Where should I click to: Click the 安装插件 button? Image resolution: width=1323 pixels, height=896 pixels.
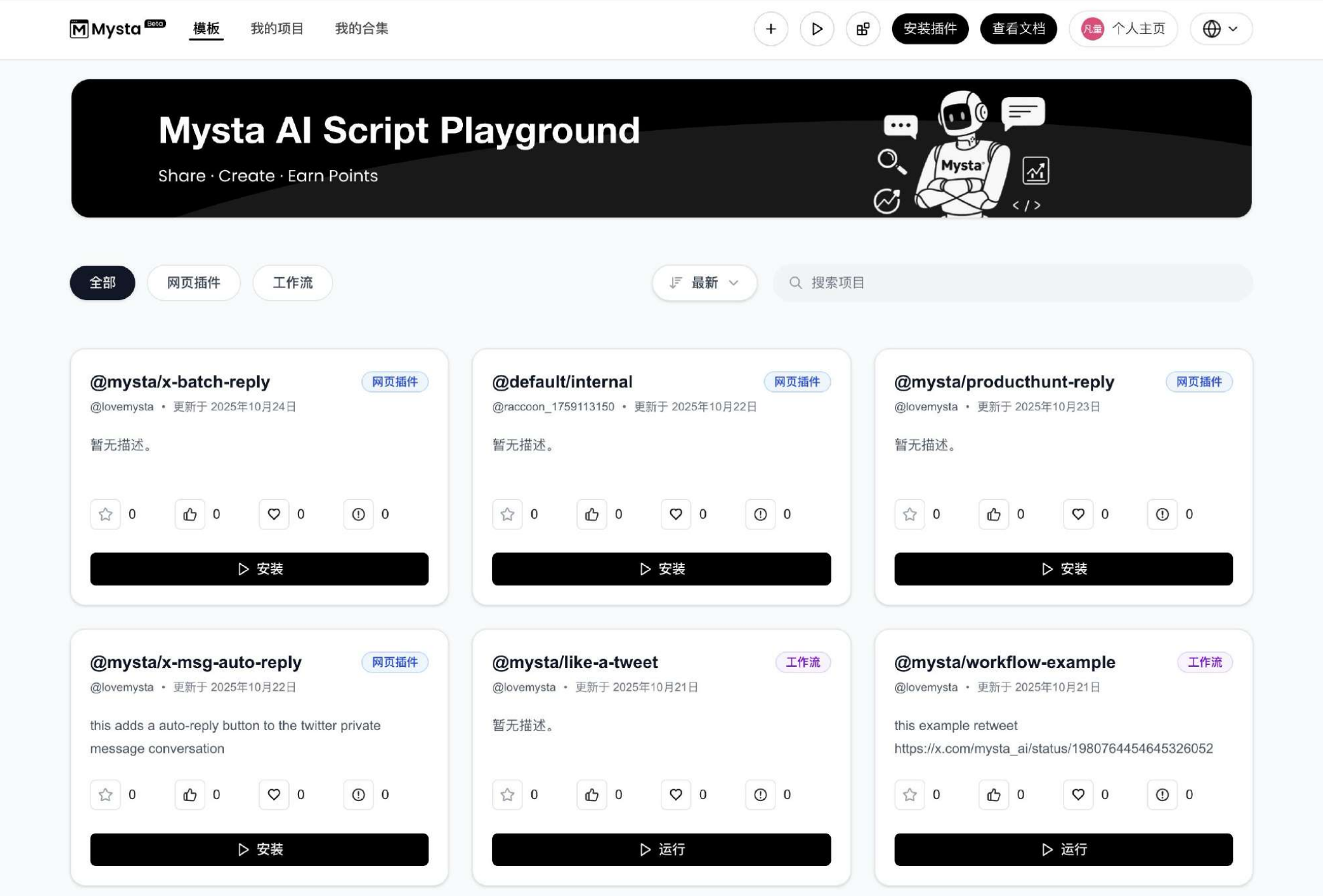tap(930, 29)
